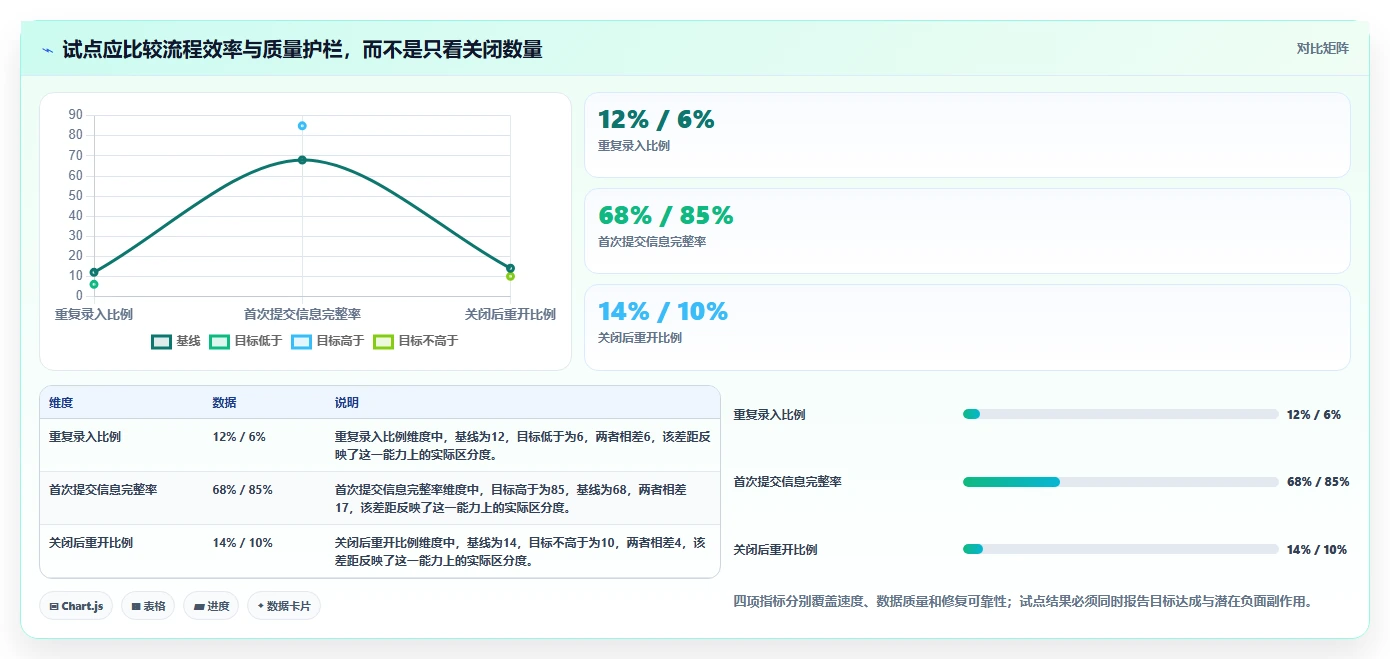Toggle the 基线 legend item
The width and height of the screenshot is (1390, 659).
point(176,341)
